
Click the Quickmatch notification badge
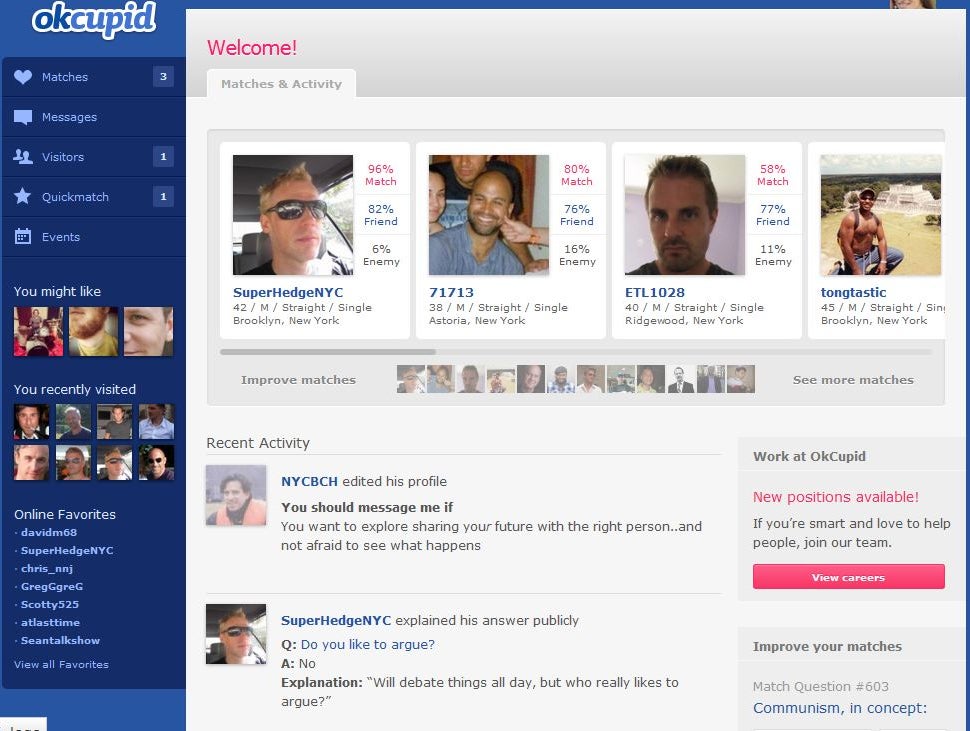coord(163,197)
